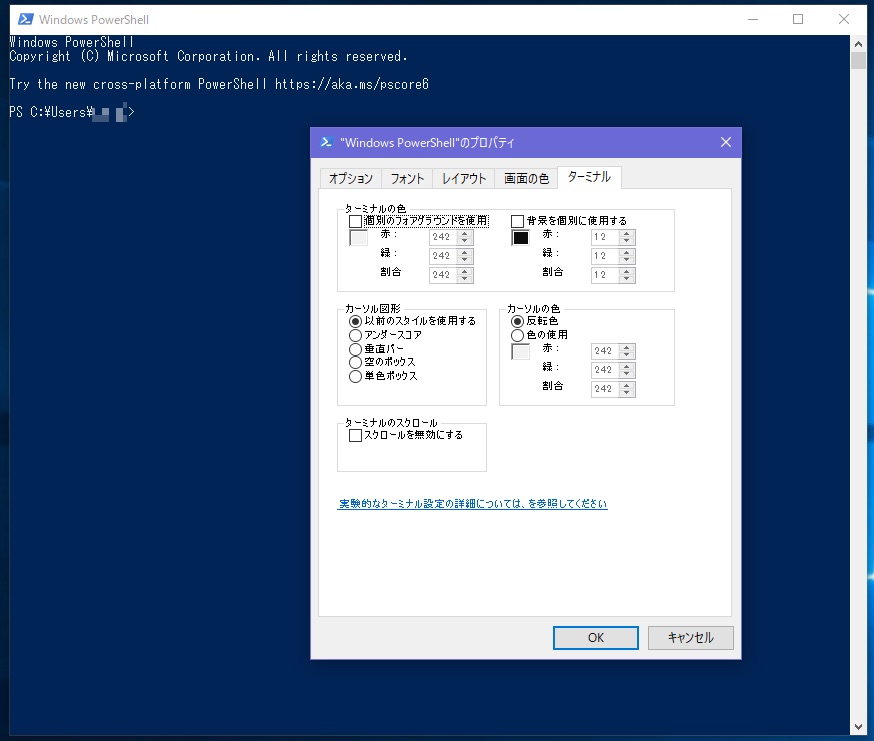Click the https://aka.ms/pscore6 text in the console
The image size is (874, 741).
click(x=352, y=84)
